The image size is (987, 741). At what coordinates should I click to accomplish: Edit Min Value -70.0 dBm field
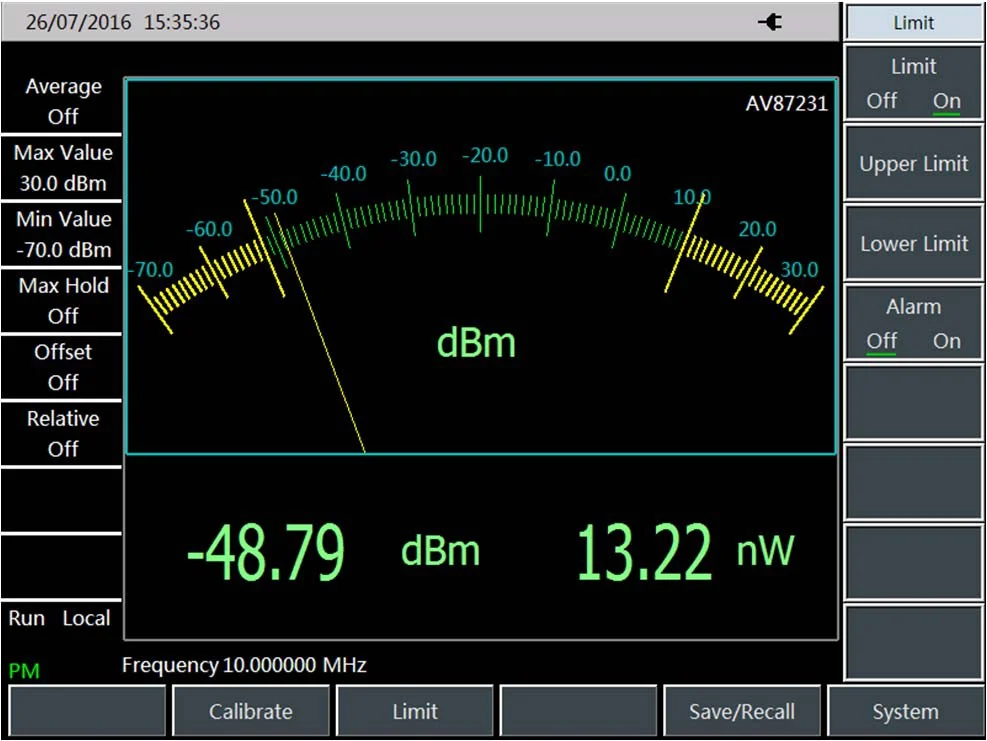[62, 234]
